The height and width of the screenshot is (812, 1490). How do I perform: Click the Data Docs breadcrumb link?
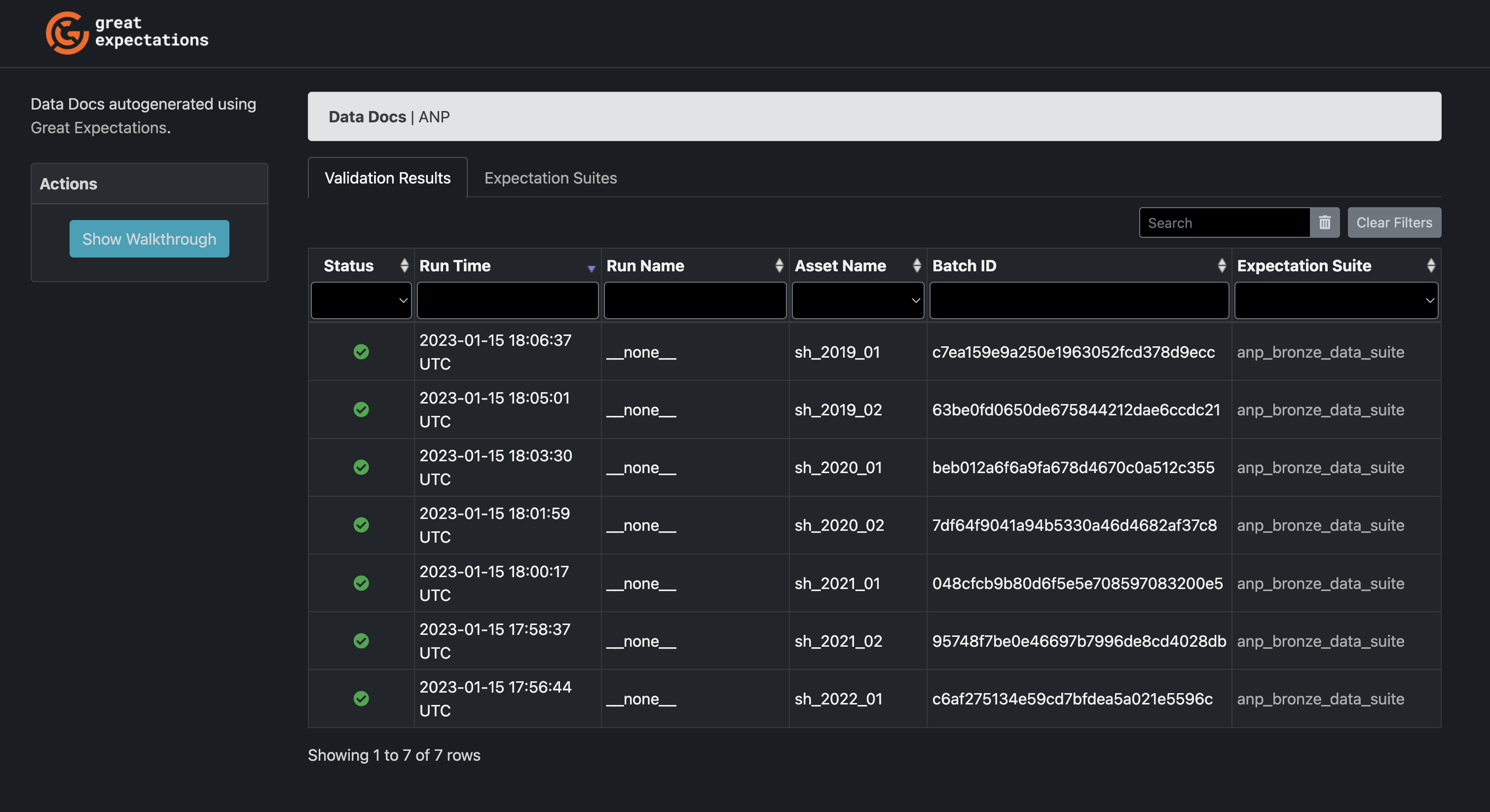(367, 117)
